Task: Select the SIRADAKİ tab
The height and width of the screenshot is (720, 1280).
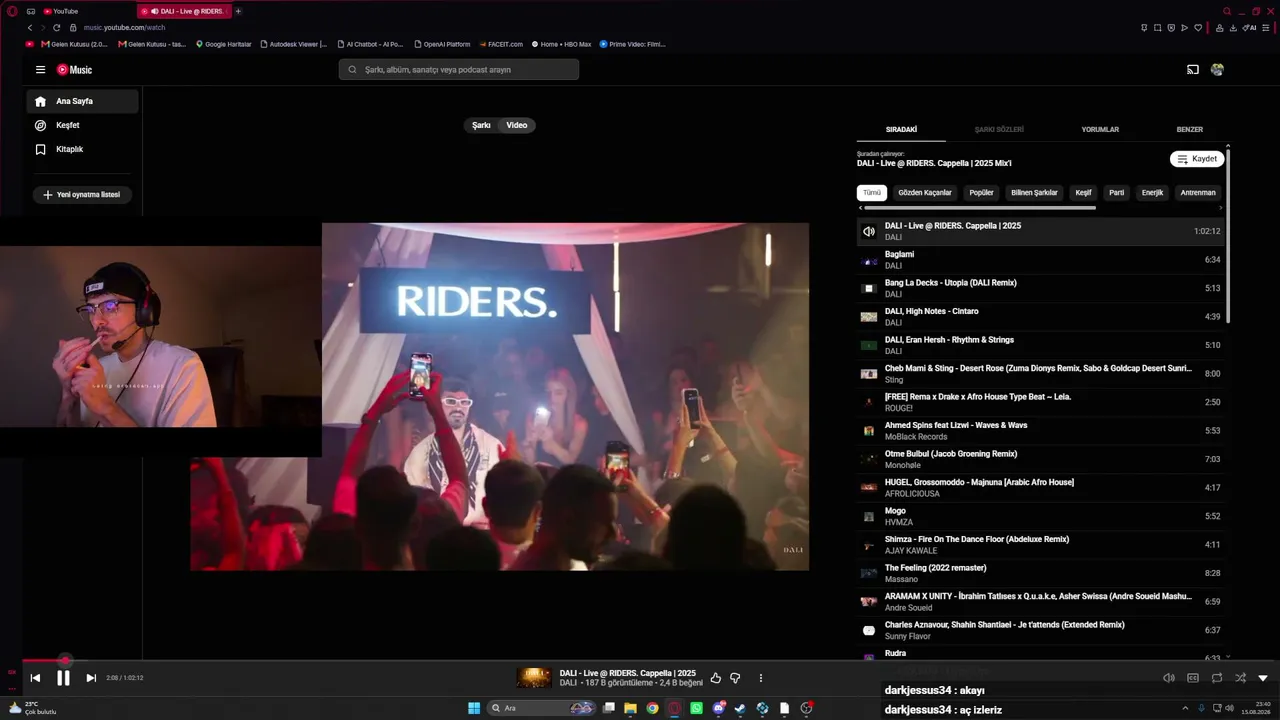Action: pos(901,130)
